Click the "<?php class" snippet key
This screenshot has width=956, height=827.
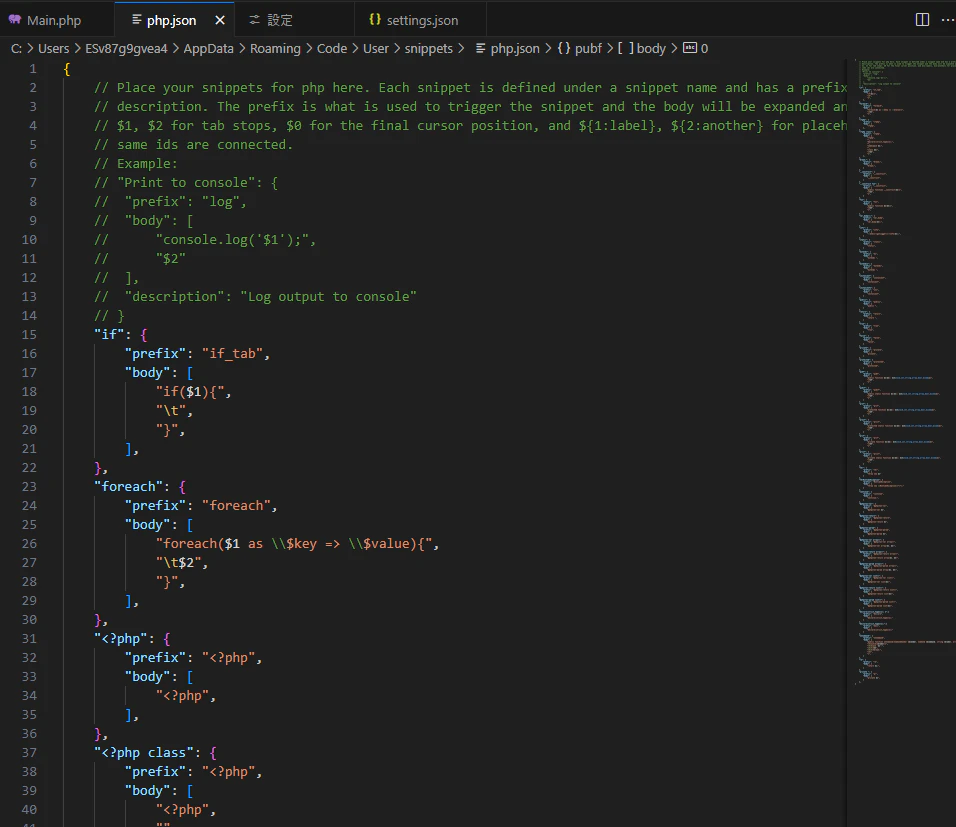[144, 752]
